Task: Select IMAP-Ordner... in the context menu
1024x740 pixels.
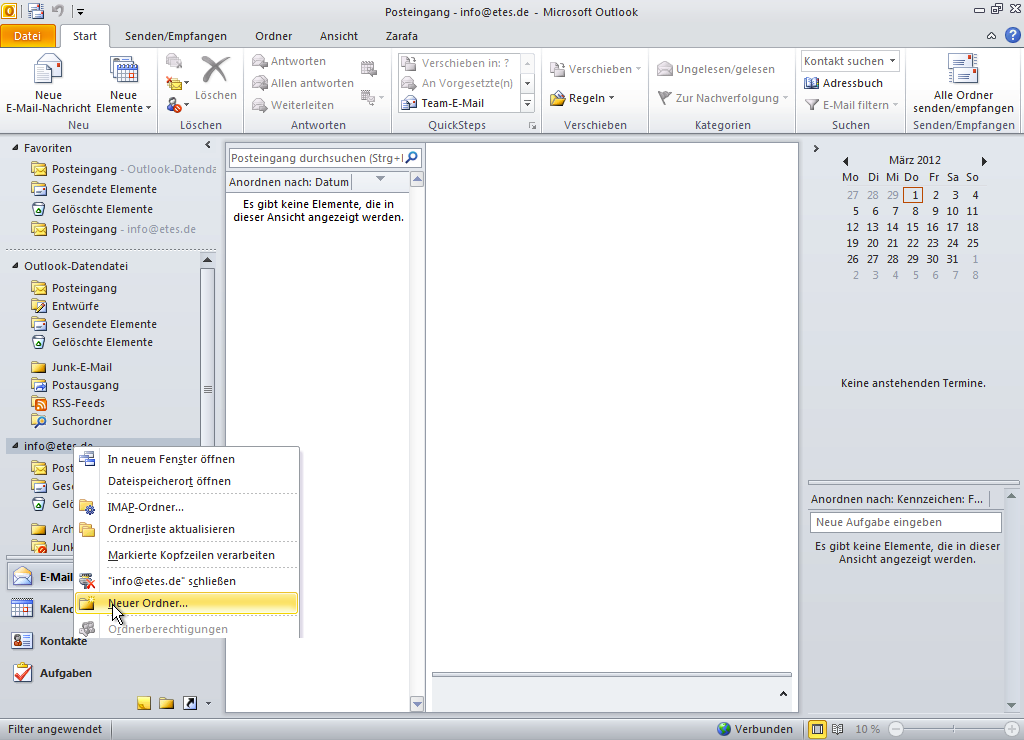Action: click(187, 507)
